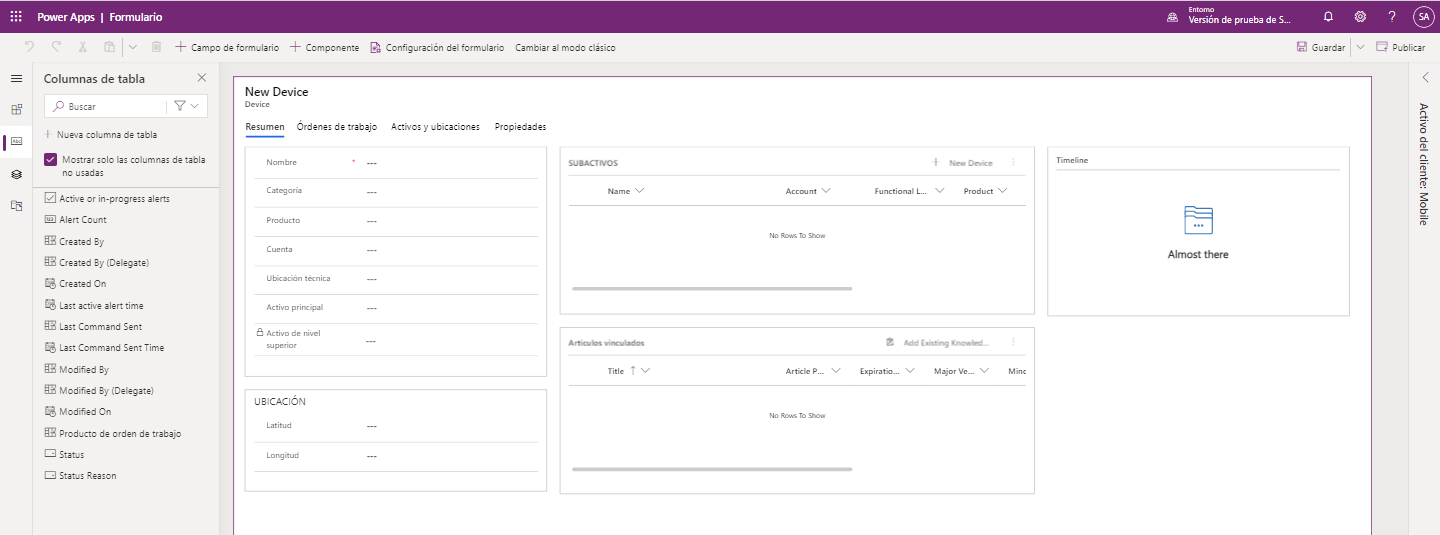Open the Power Apps app launcher waffle
1440x535 pixels.
(x=16, y=17)
